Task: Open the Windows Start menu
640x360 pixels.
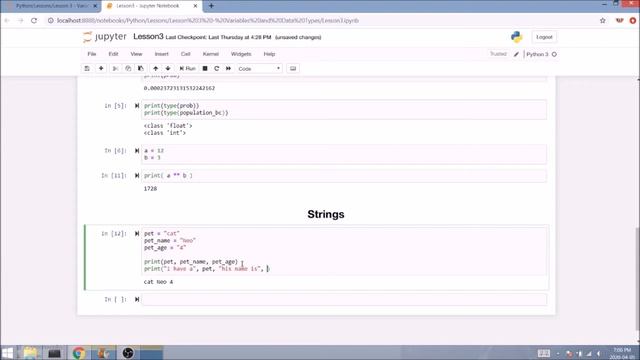Action: (x=7, y=353)
